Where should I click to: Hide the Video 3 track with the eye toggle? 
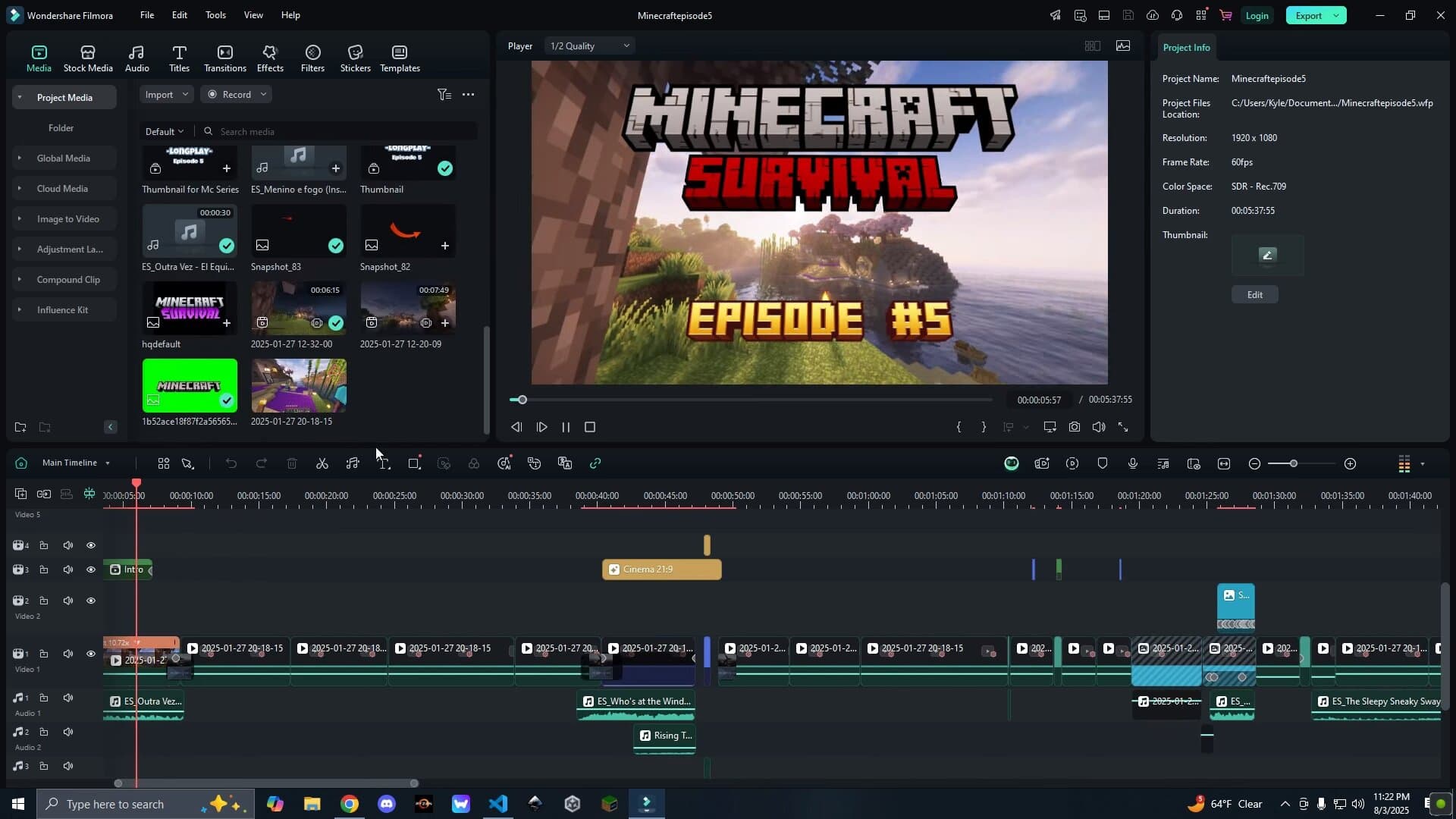90,570
